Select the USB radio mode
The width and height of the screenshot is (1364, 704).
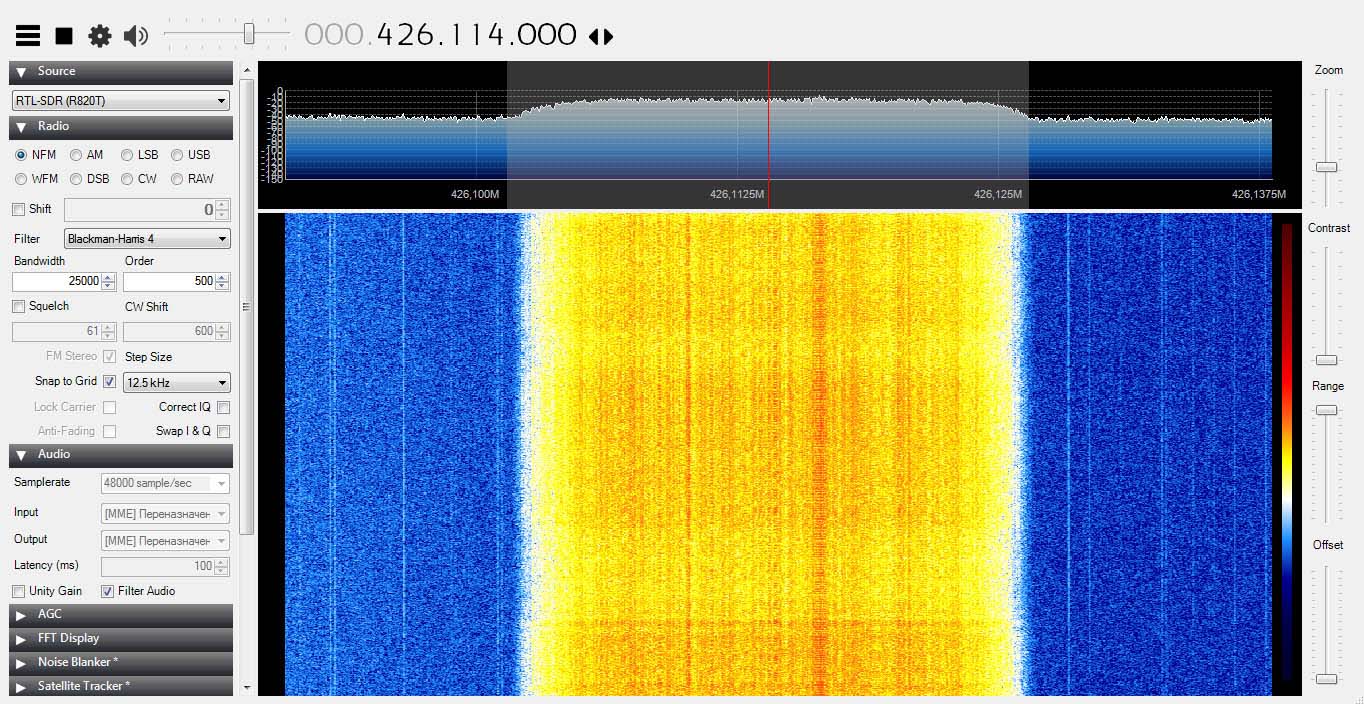[x=177, y=155]
